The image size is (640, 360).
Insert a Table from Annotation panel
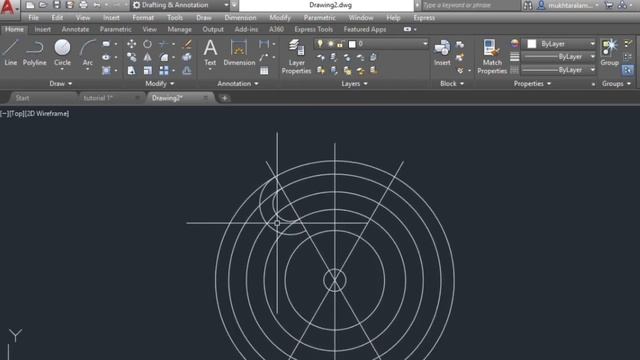click(264, 71)
